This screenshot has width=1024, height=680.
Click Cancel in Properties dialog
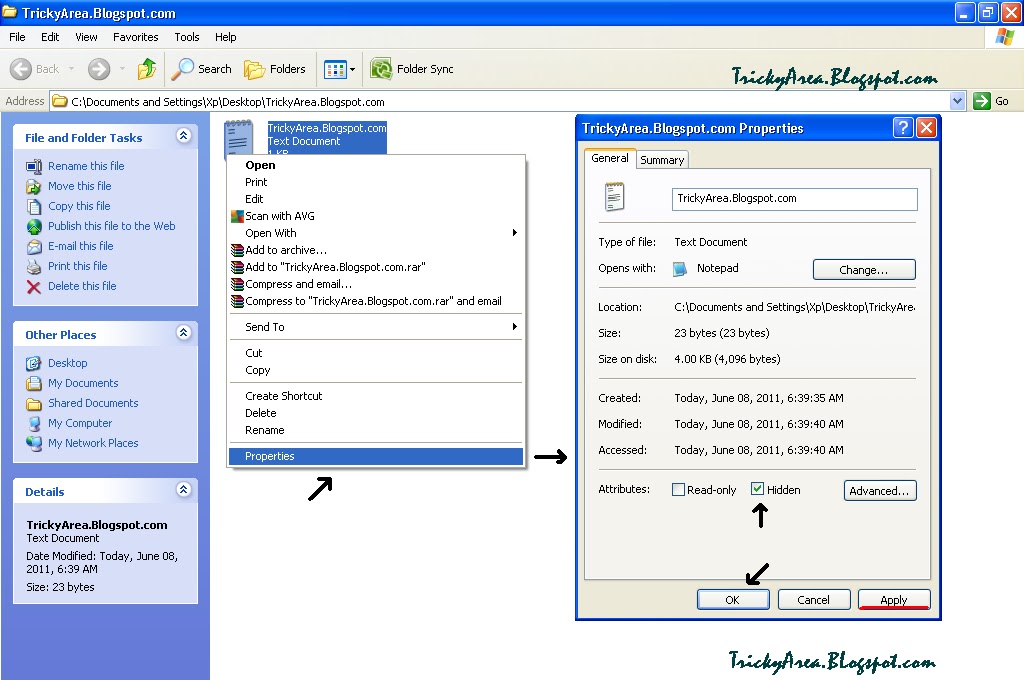tap(814, 600)
